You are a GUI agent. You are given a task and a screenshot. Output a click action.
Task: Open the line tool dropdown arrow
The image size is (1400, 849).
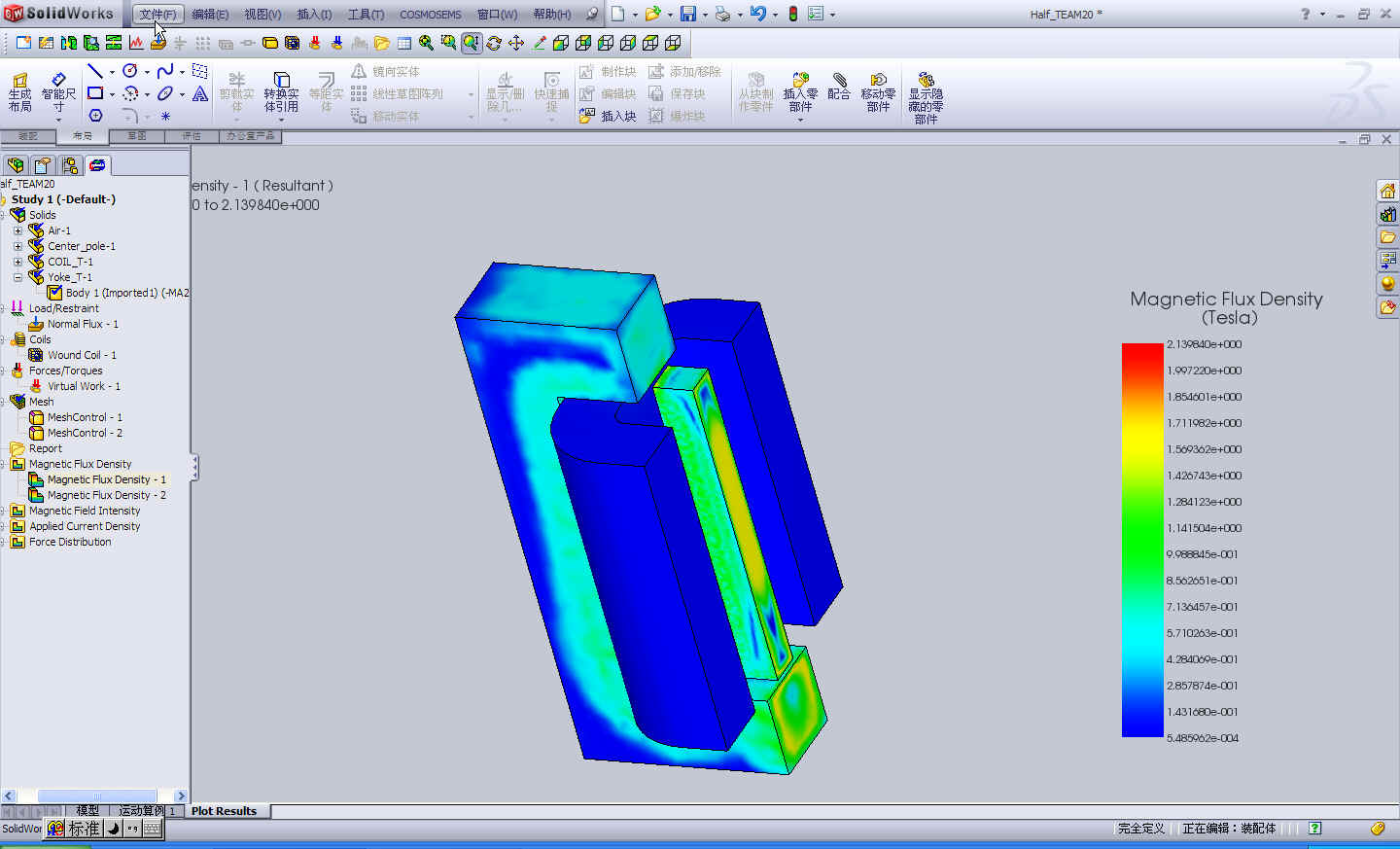(x=112, y=72)
